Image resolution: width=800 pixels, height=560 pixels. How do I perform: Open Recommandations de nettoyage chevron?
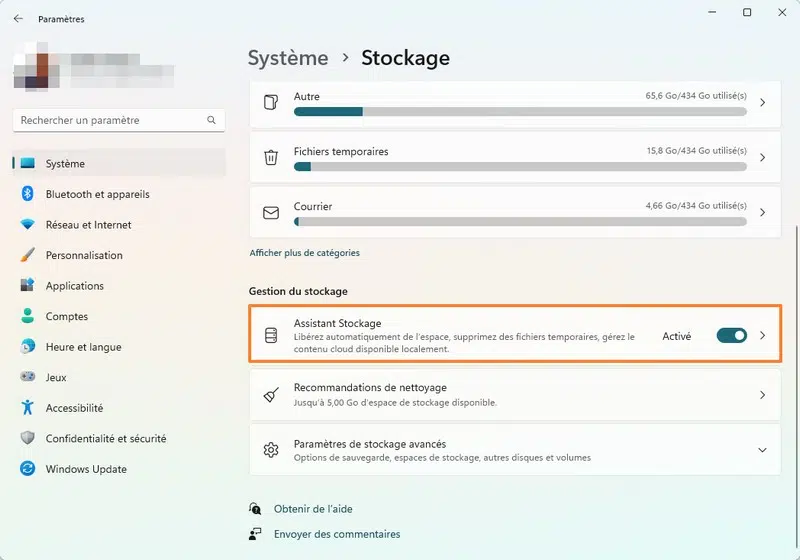[x=762, y=395]
